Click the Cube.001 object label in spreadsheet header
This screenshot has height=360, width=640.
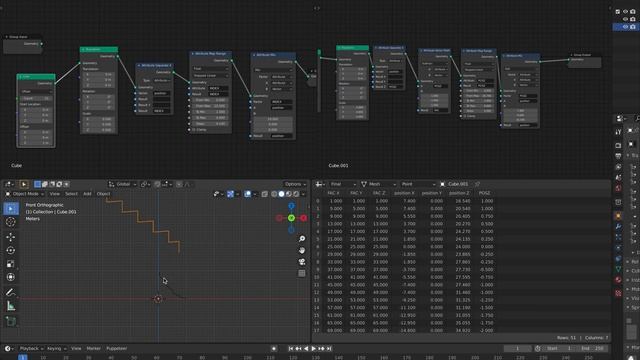pyautogui.click(x=458, y=184)
